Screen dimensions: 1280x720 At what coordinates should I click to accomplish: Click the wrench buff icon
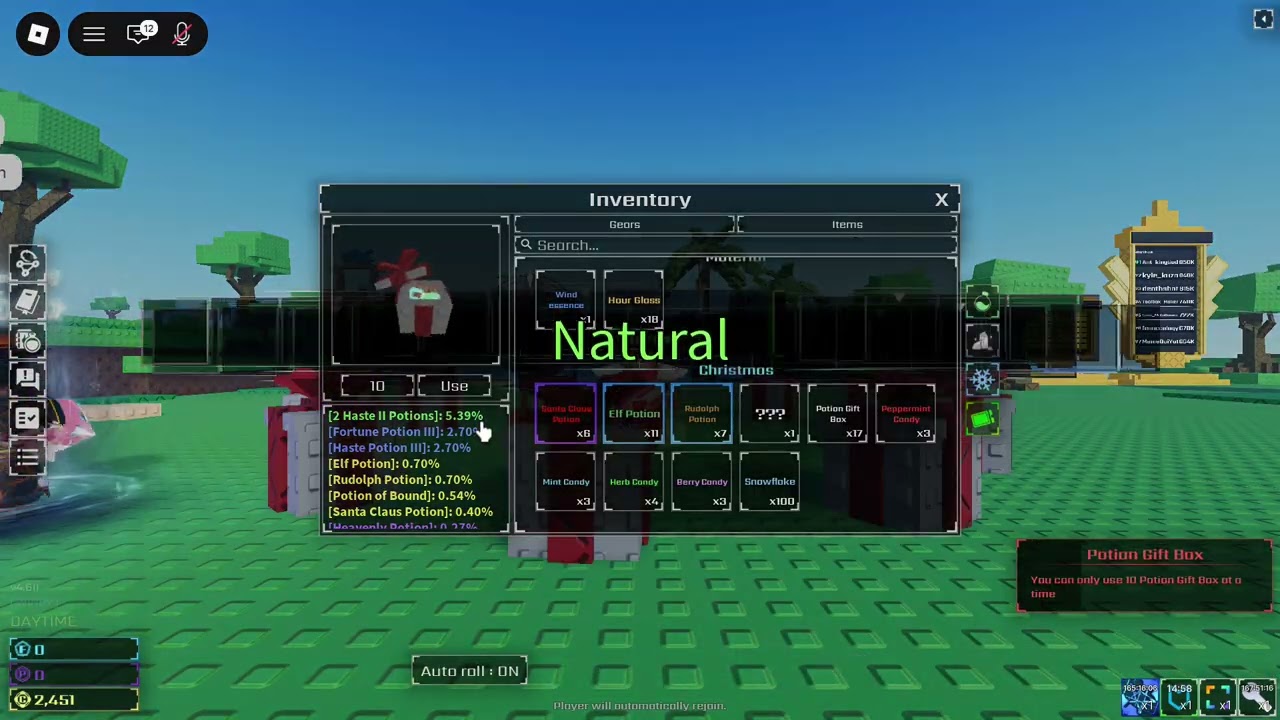[1257, 698]
